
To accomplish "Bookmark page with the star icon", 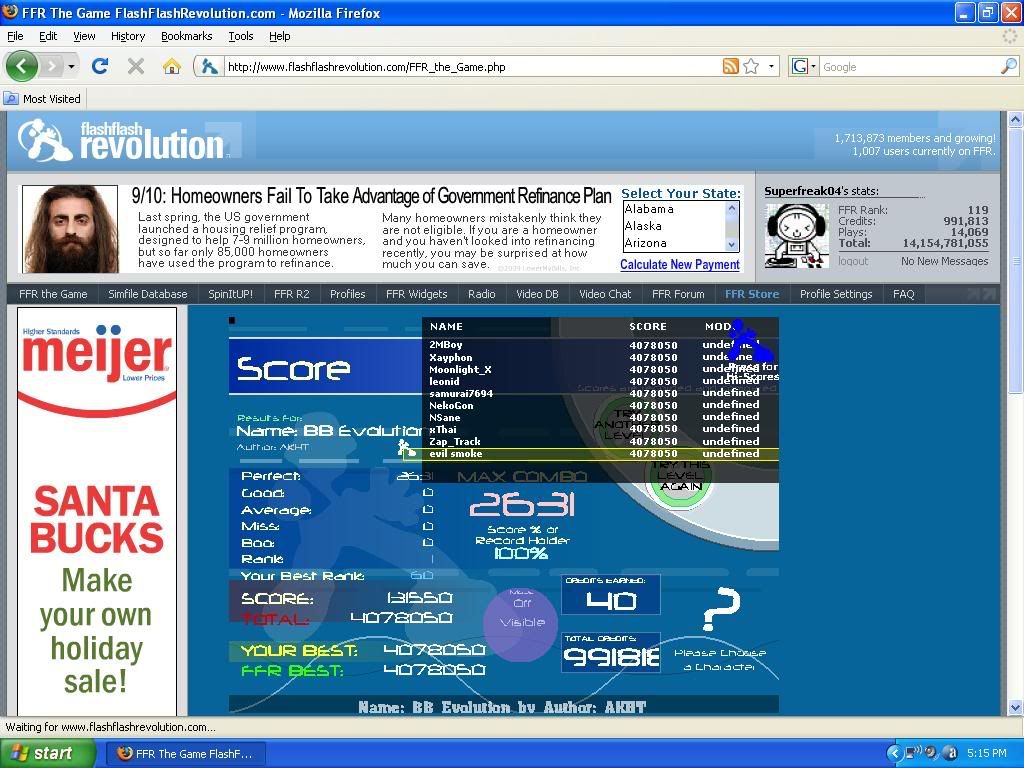I will coord(751,67).
